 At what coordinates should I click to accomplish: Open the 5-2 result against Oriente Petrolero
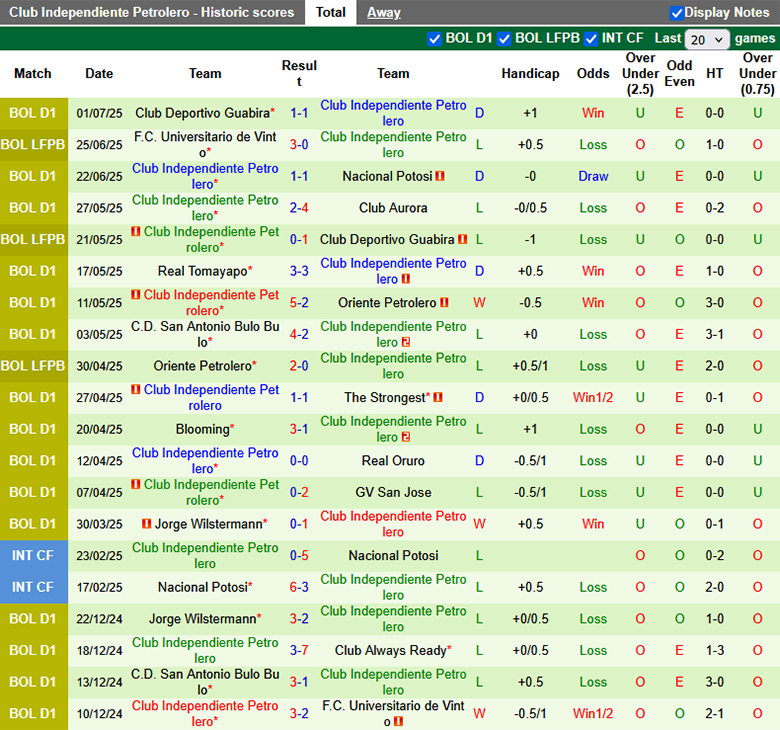click(299, 303)
